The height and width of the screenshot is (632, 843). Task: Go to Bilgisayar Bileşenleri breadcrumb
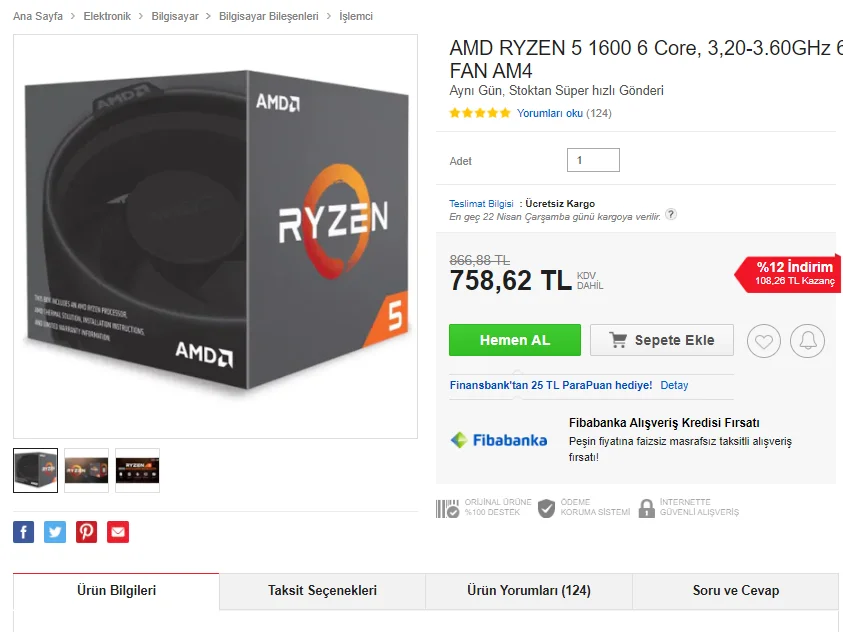coord(268,16)
